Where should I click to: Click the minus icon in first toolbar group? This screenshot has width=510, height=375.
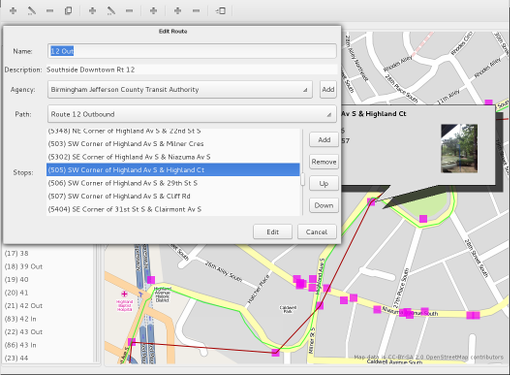(50, 11)
